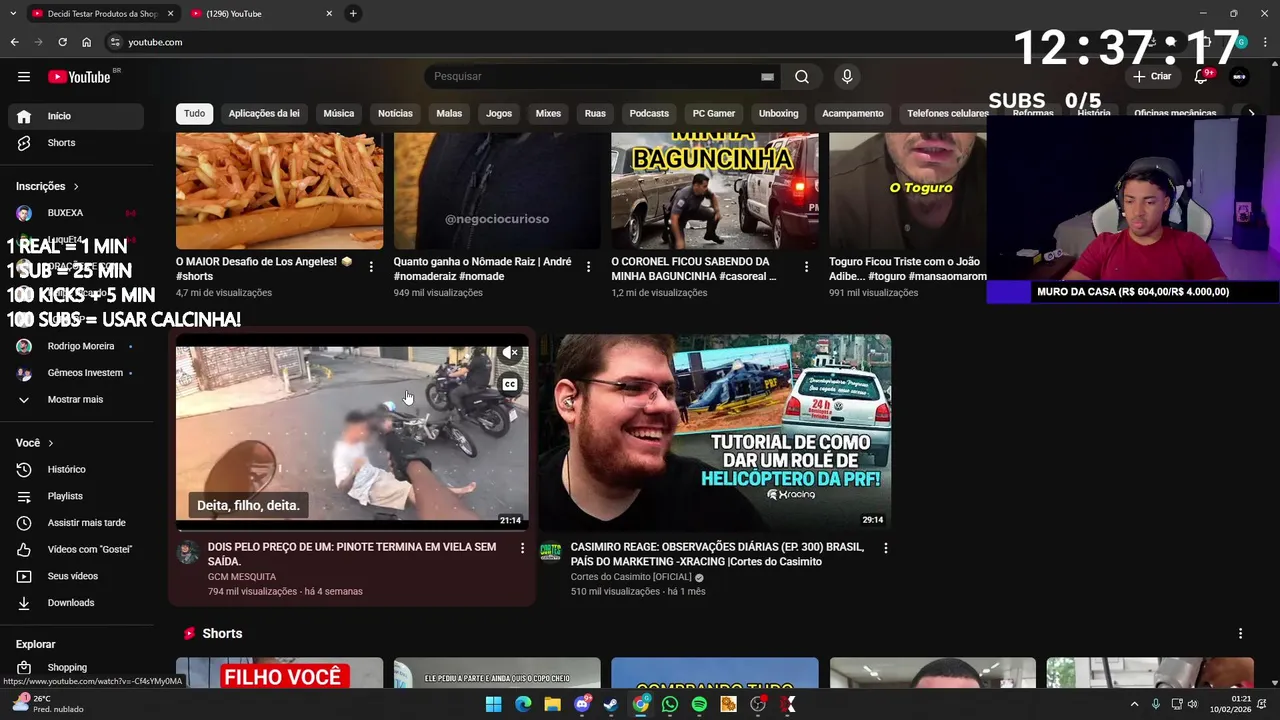The image size is (1280, 720).
Task: Open video title DOIS PELO PREÇO DE UM
Action: pyautogui.click(x=352, y=555)
